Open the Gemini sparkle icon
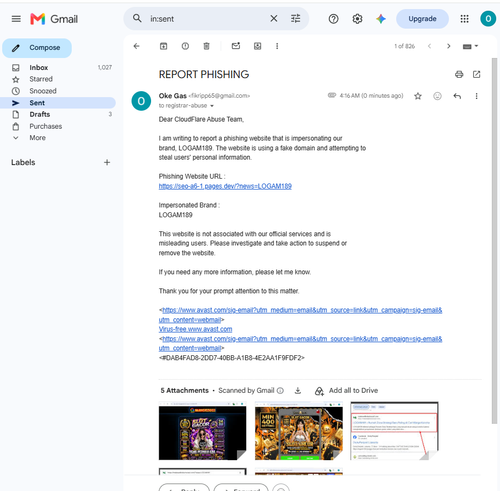Image resolution: width=500 pixels, height=491 pixels. tap(381, 19)
